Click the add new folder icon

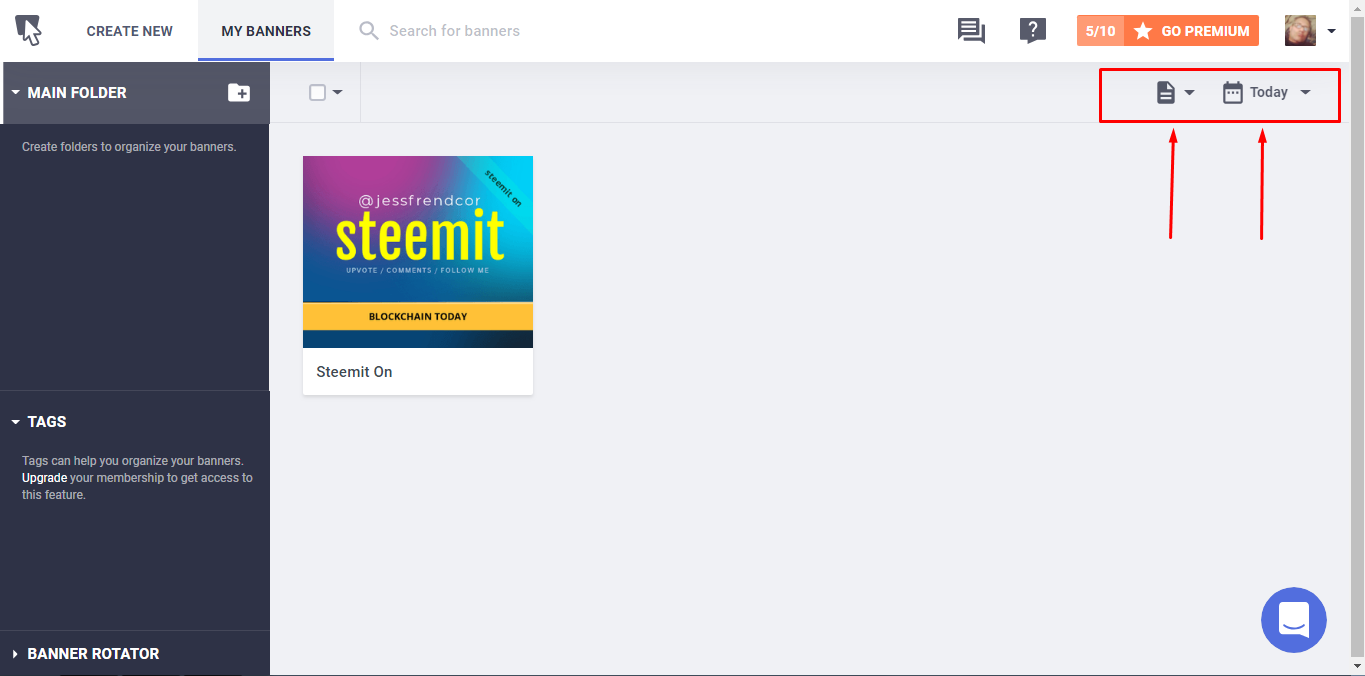pos(239,92)
